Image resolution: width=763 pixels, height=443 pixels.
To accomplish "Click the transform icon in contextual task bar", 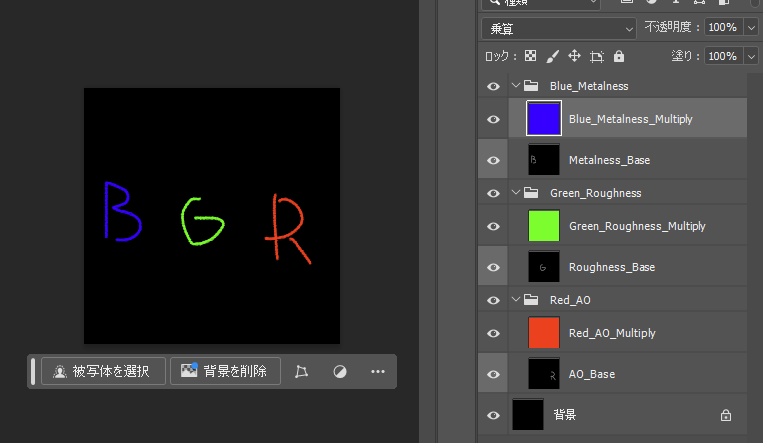I will tap(301, 372).
